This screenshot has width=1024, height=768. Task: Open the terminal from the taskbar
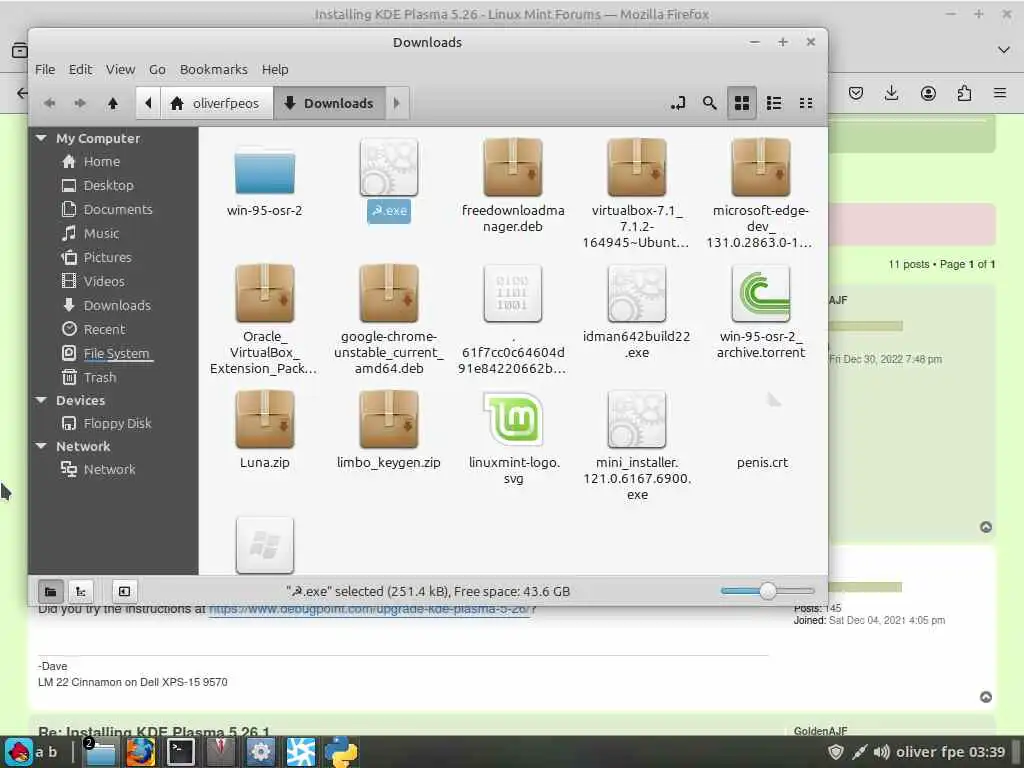(180, 752)
